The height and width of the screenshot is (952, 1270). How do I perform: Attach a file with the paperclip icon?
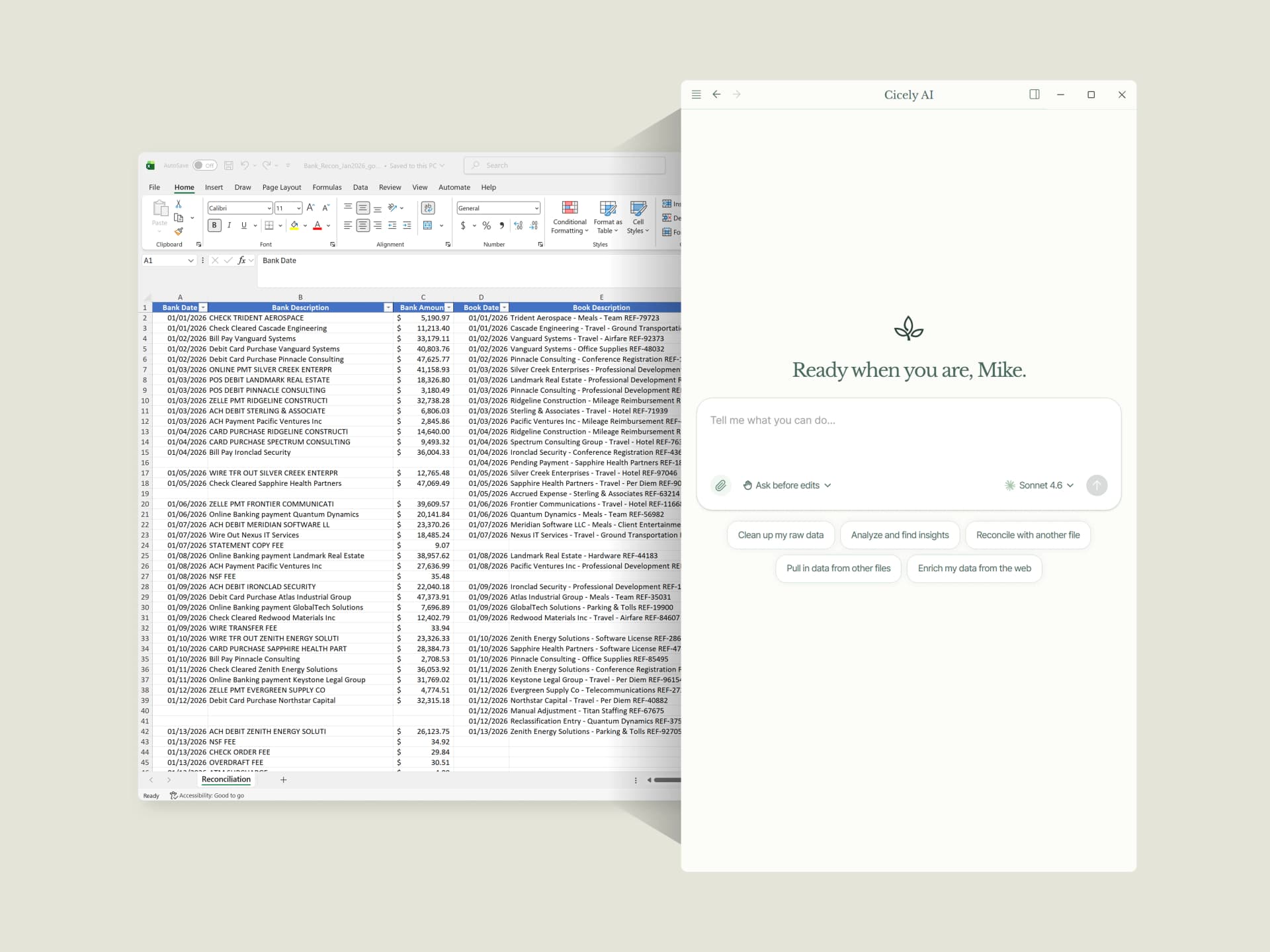pyautogui.click(x=720, y=485)
